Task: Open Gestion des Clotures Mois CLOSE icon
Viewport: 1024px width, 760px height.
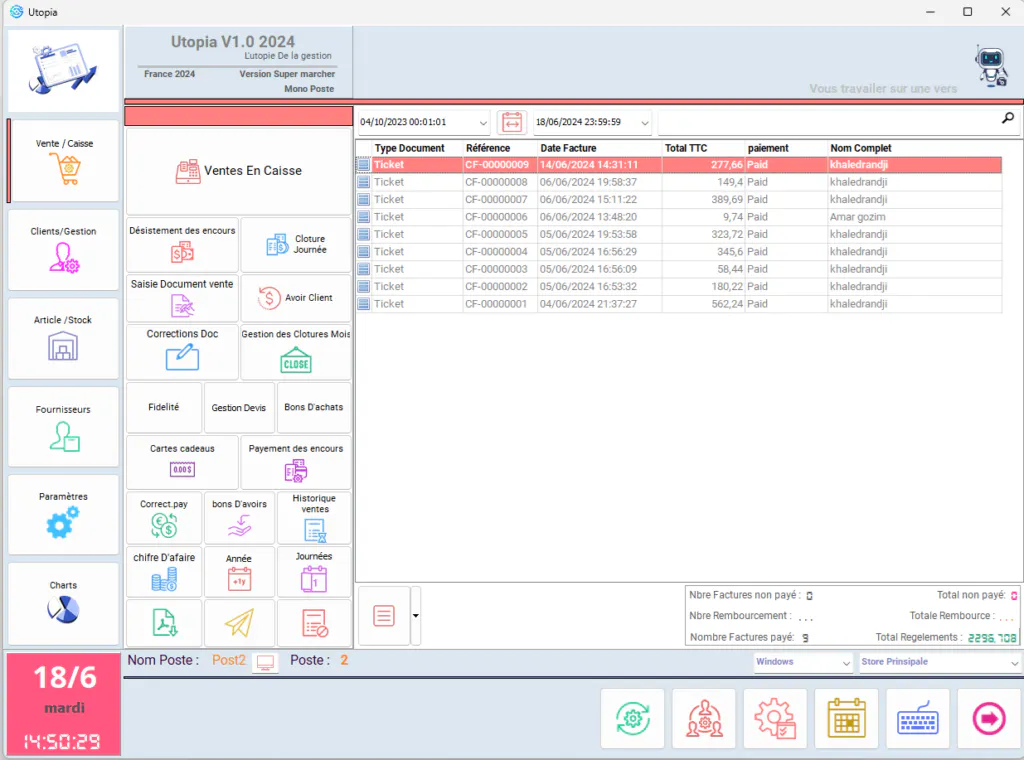Action: 296,360
